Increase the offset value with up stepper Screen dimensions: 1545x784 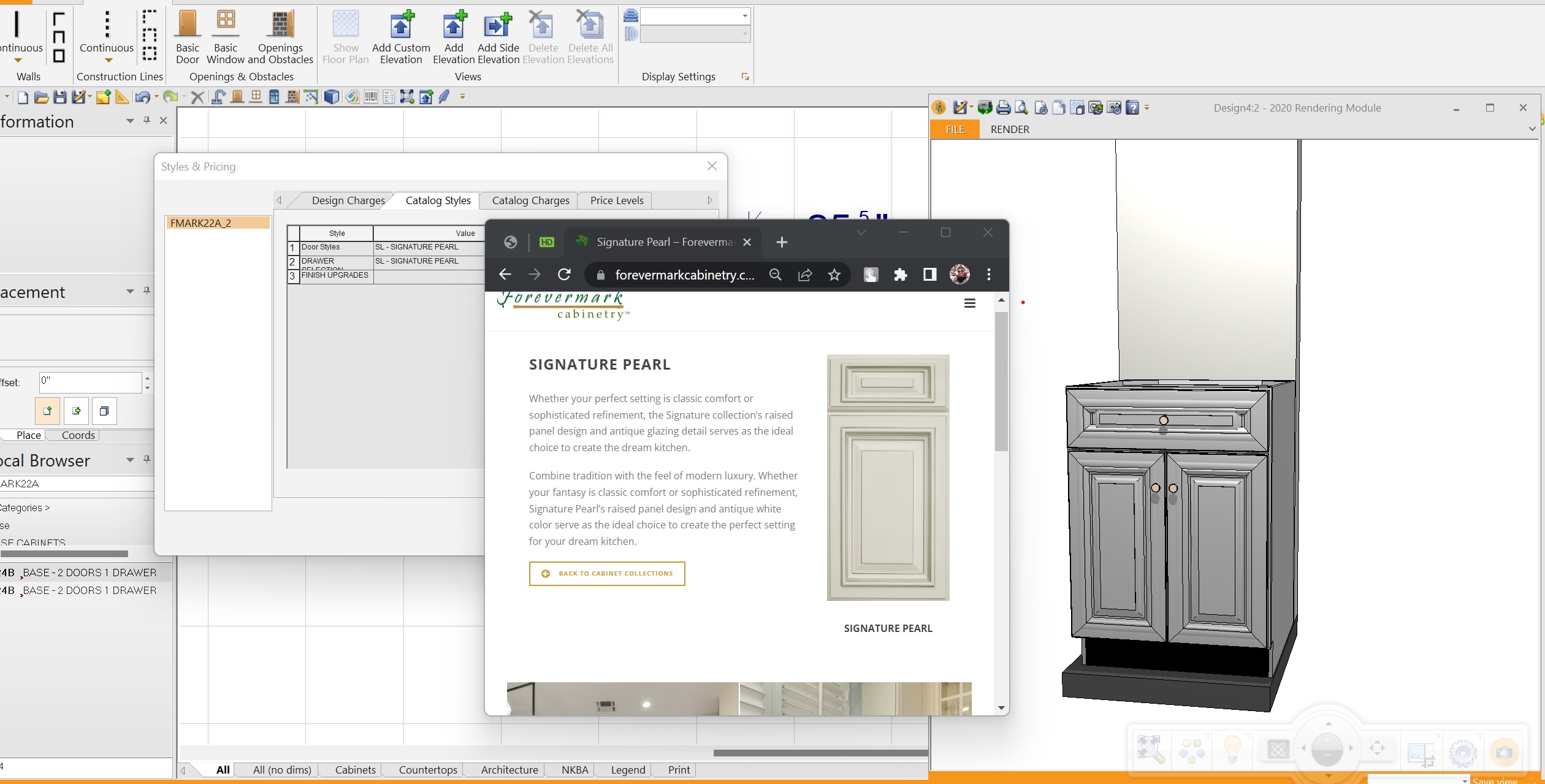pyautogui.click(x=147, y=378)
